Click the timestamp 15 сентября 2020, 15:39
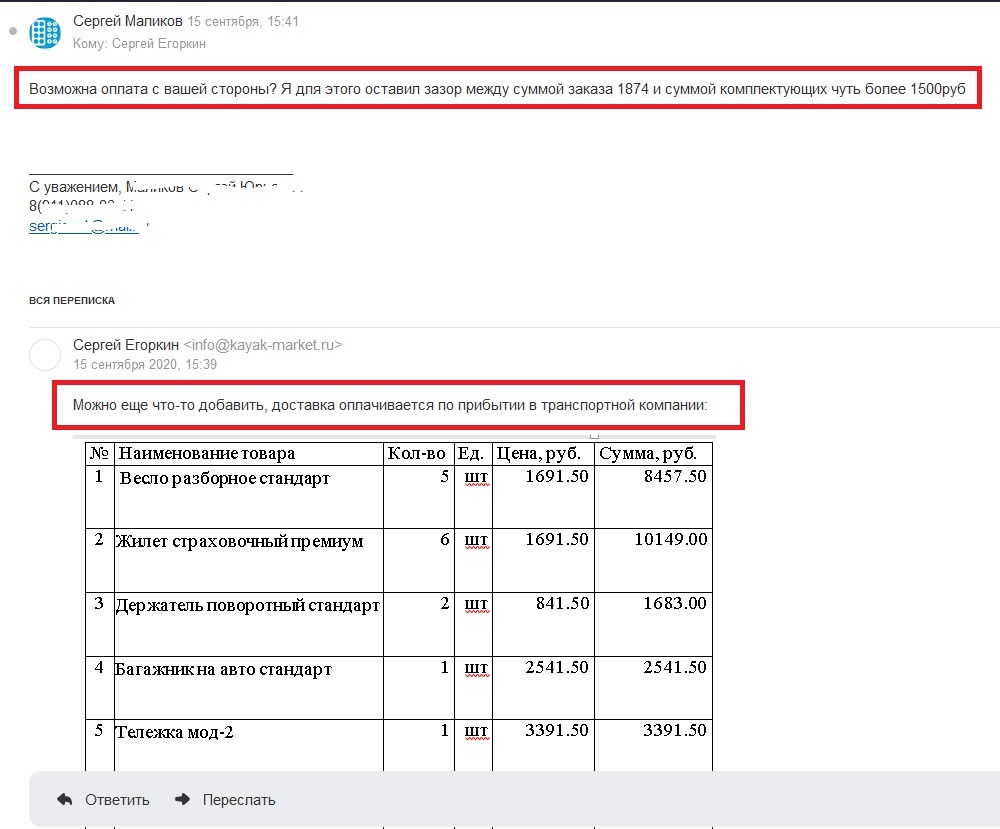Screen dimensions: 1000x829 [145, 365]
